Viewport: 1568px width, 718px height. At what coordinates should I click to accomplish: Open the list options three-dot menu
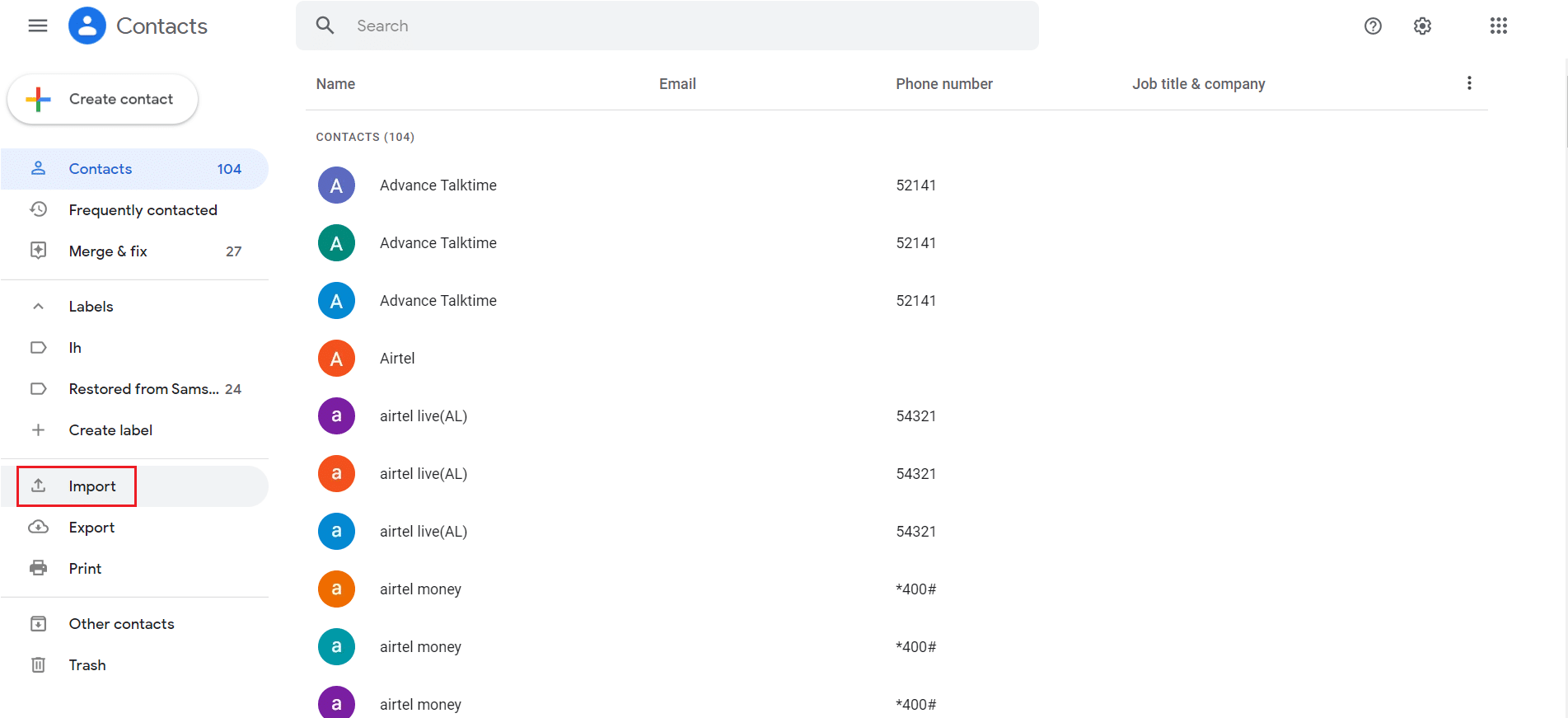point(1469,83)
